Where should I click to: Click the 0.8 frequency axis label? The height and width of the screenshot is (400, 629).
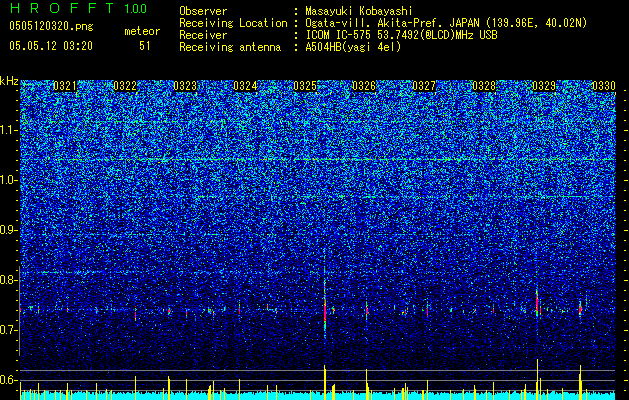pyautogui.click(x=8, y=280)
